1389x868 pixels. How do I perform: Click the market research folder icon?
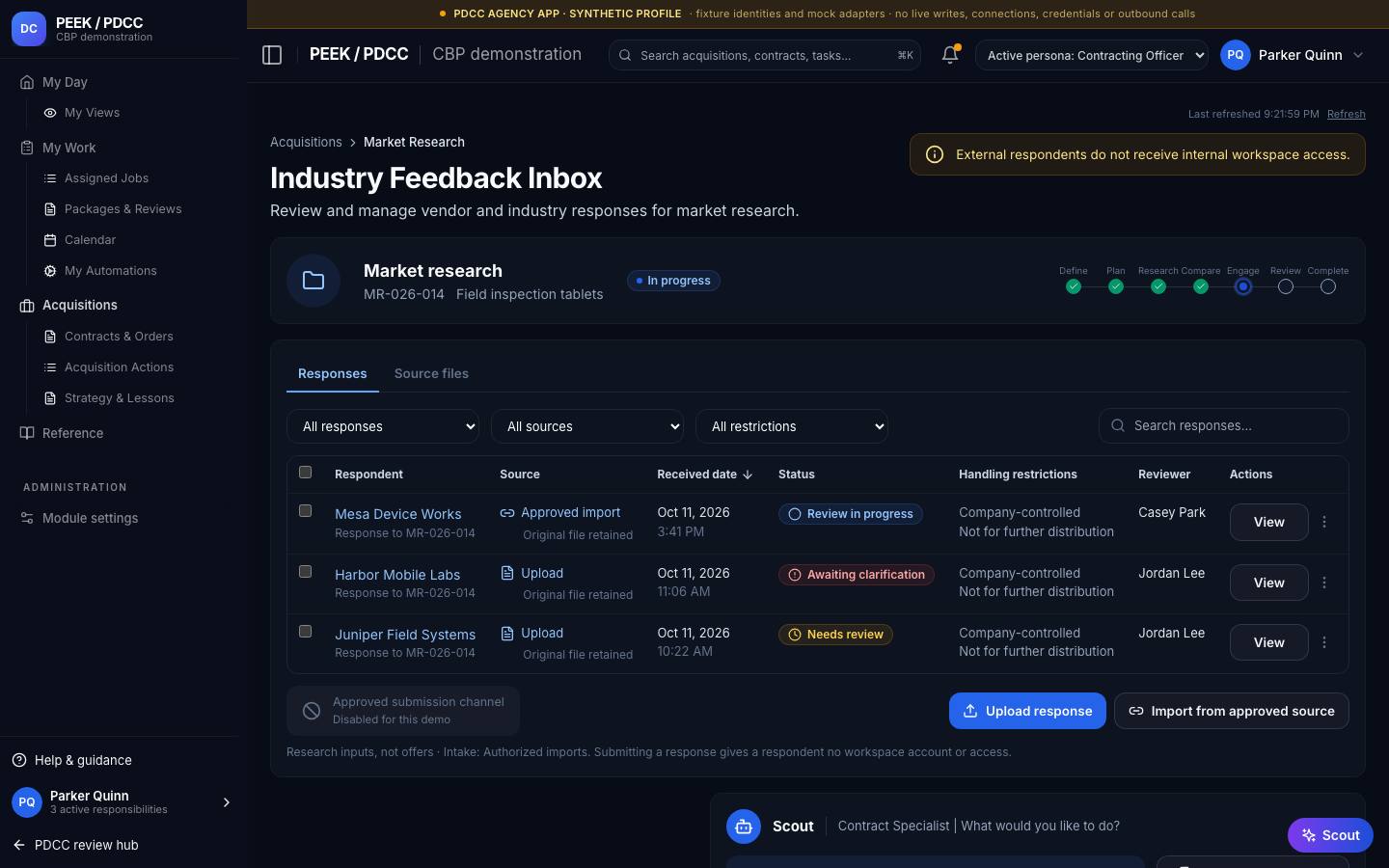point(313,281)
